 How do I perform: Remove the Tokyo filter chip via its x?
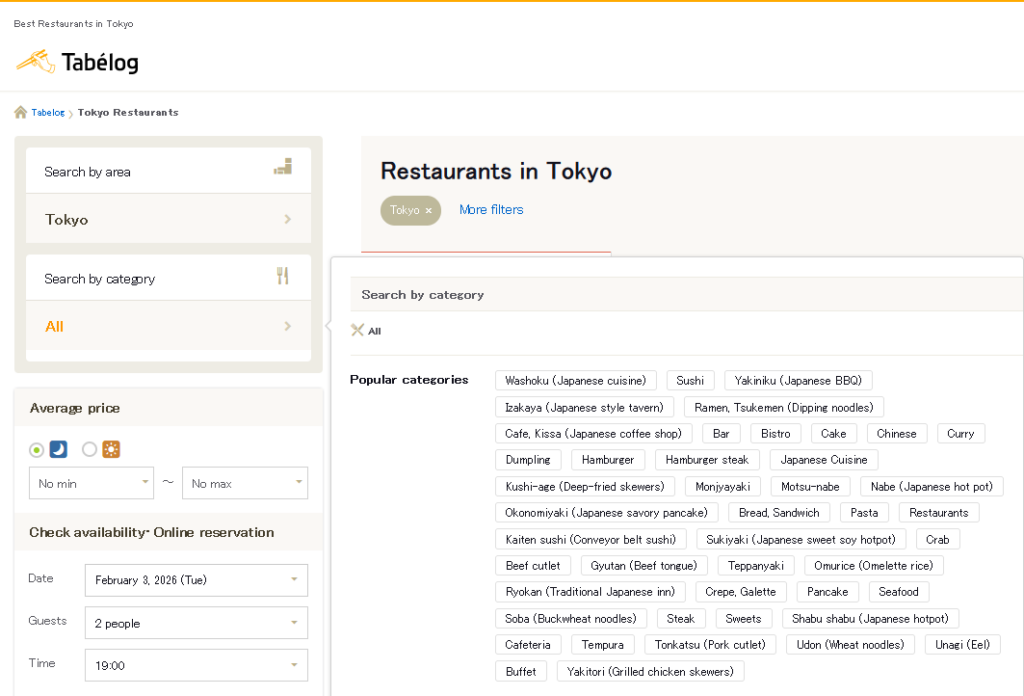coord(428,210)
